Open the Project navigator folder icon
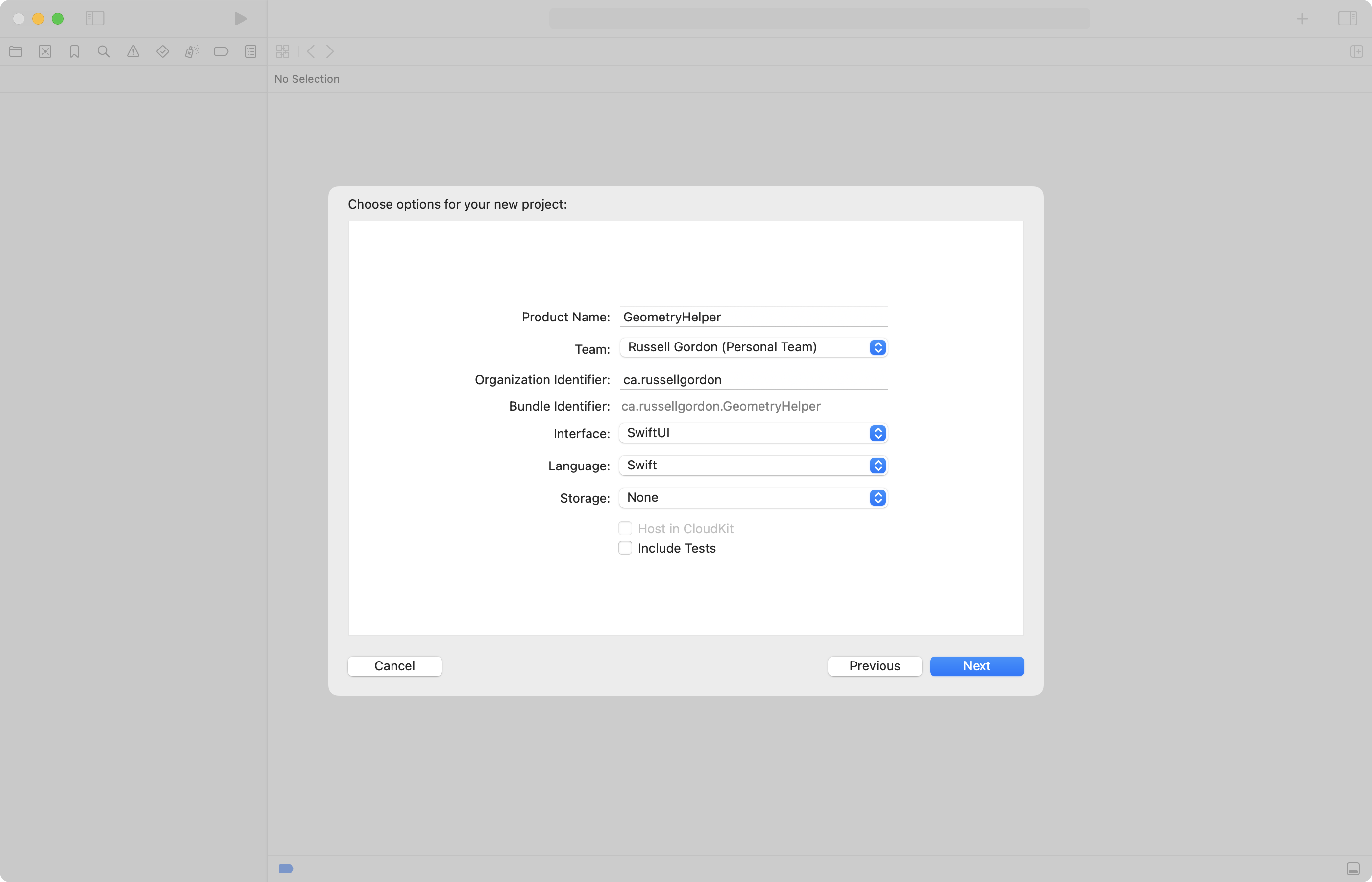Viewport: 1372px width, 882px height. pyautogui.click(x=16, y=51)
